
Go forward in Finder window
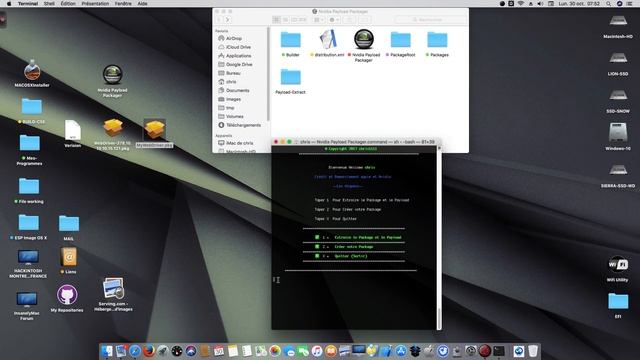(228, 20)
